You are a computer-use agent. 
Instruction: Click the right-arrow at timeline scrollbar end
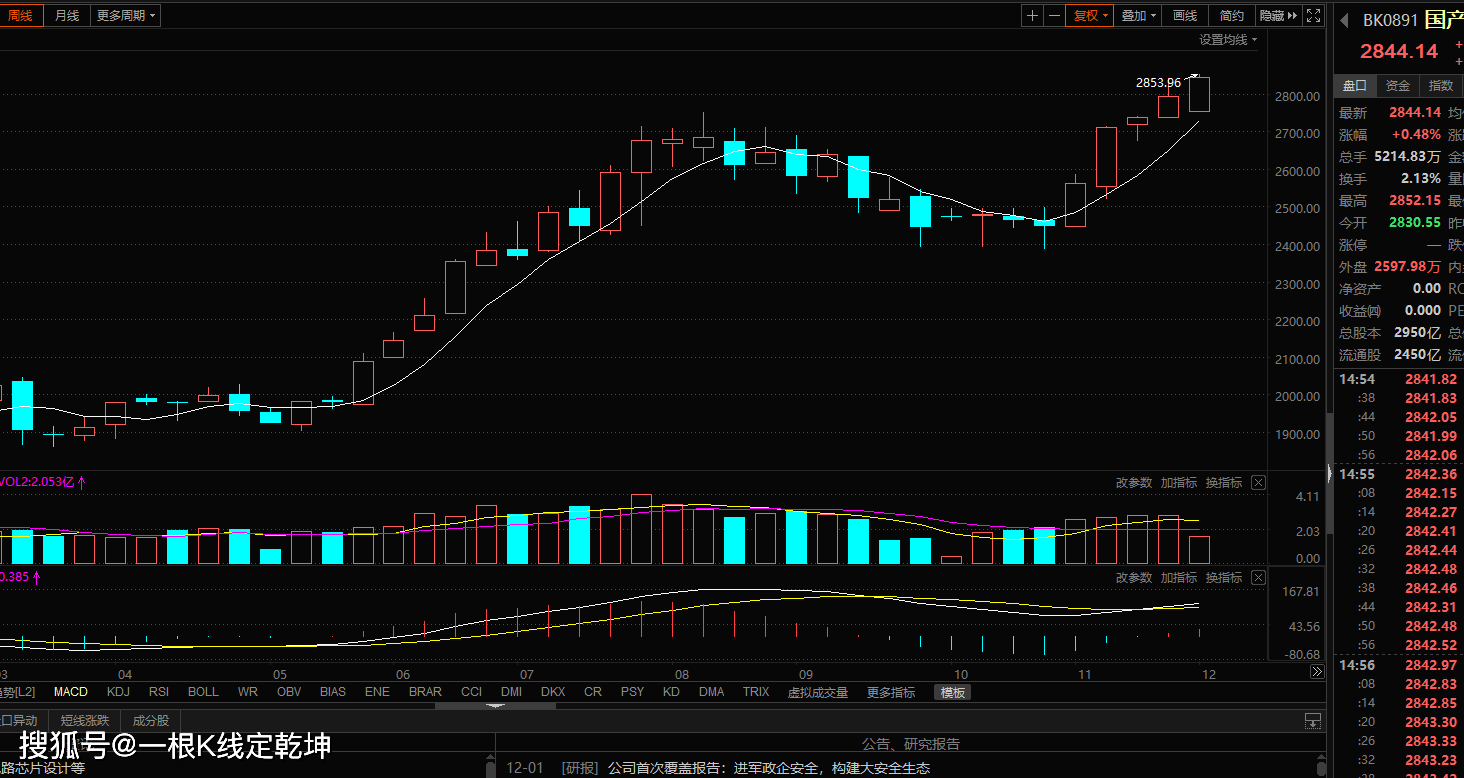(x=1317, y=673)
